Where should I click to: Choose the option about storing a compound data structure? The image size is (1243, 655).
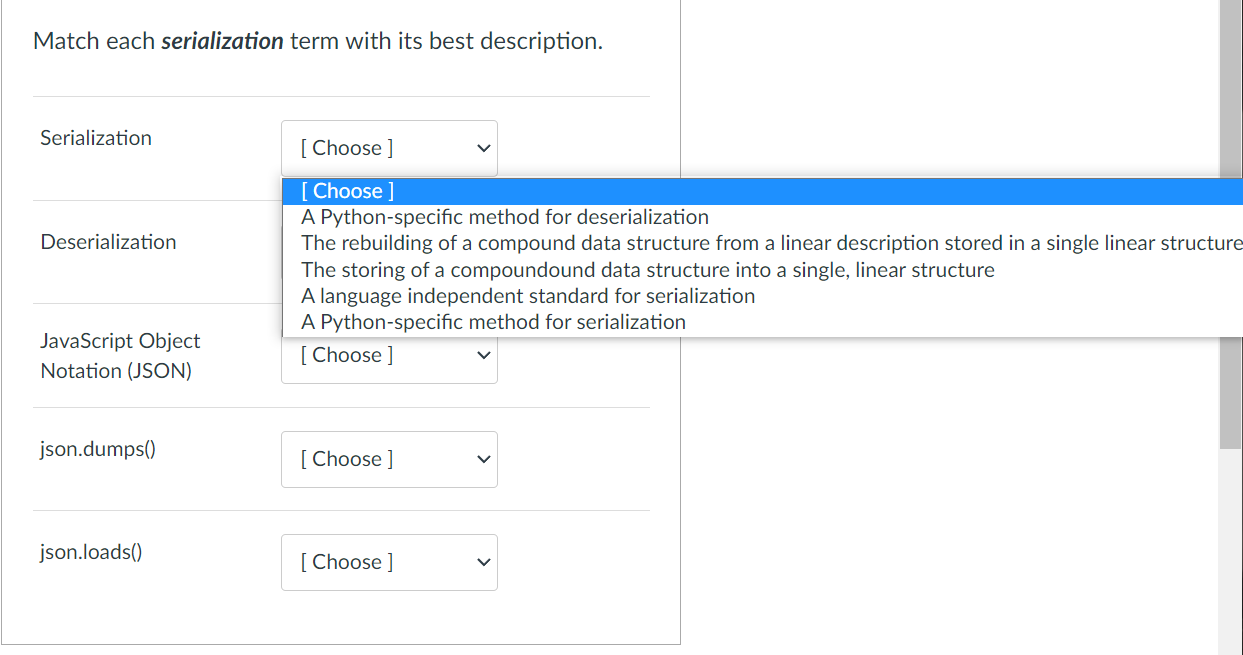pos(645,269)
